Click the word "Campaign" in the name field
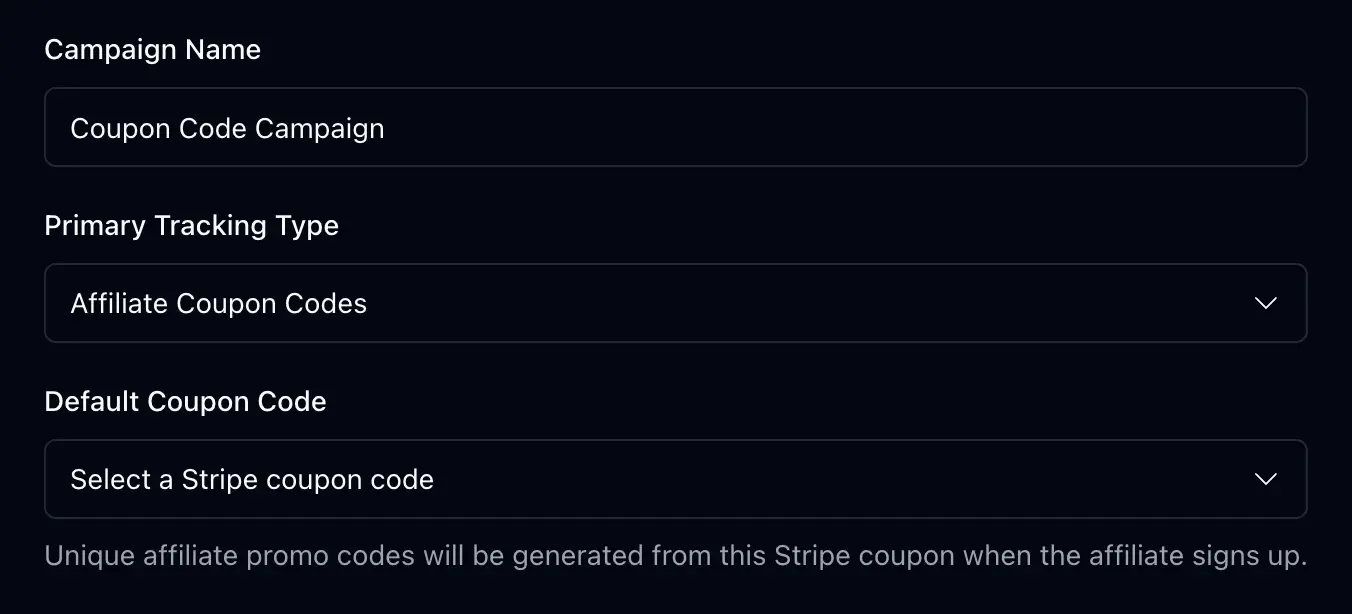Image resolution: width=1352 pixels, height=614 pixels. point(319,129)
